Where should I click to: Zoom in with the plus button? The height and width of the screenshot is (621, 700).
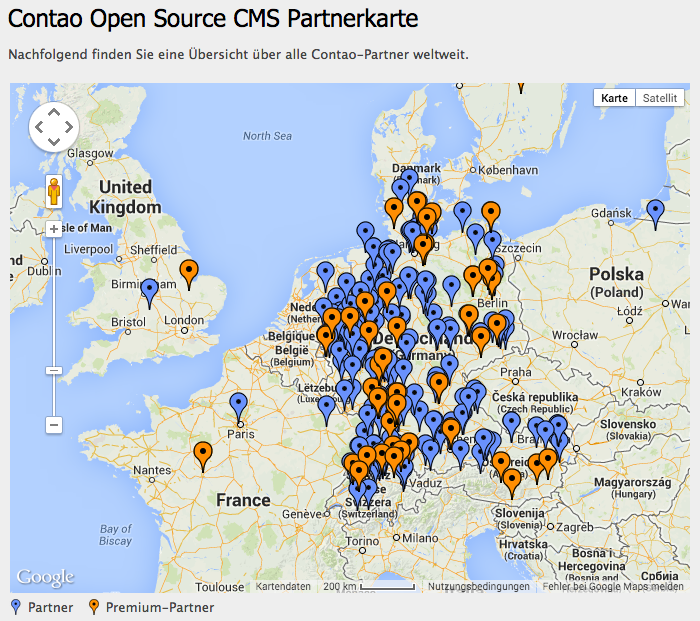pyautogui.click(x=54, y=229)
